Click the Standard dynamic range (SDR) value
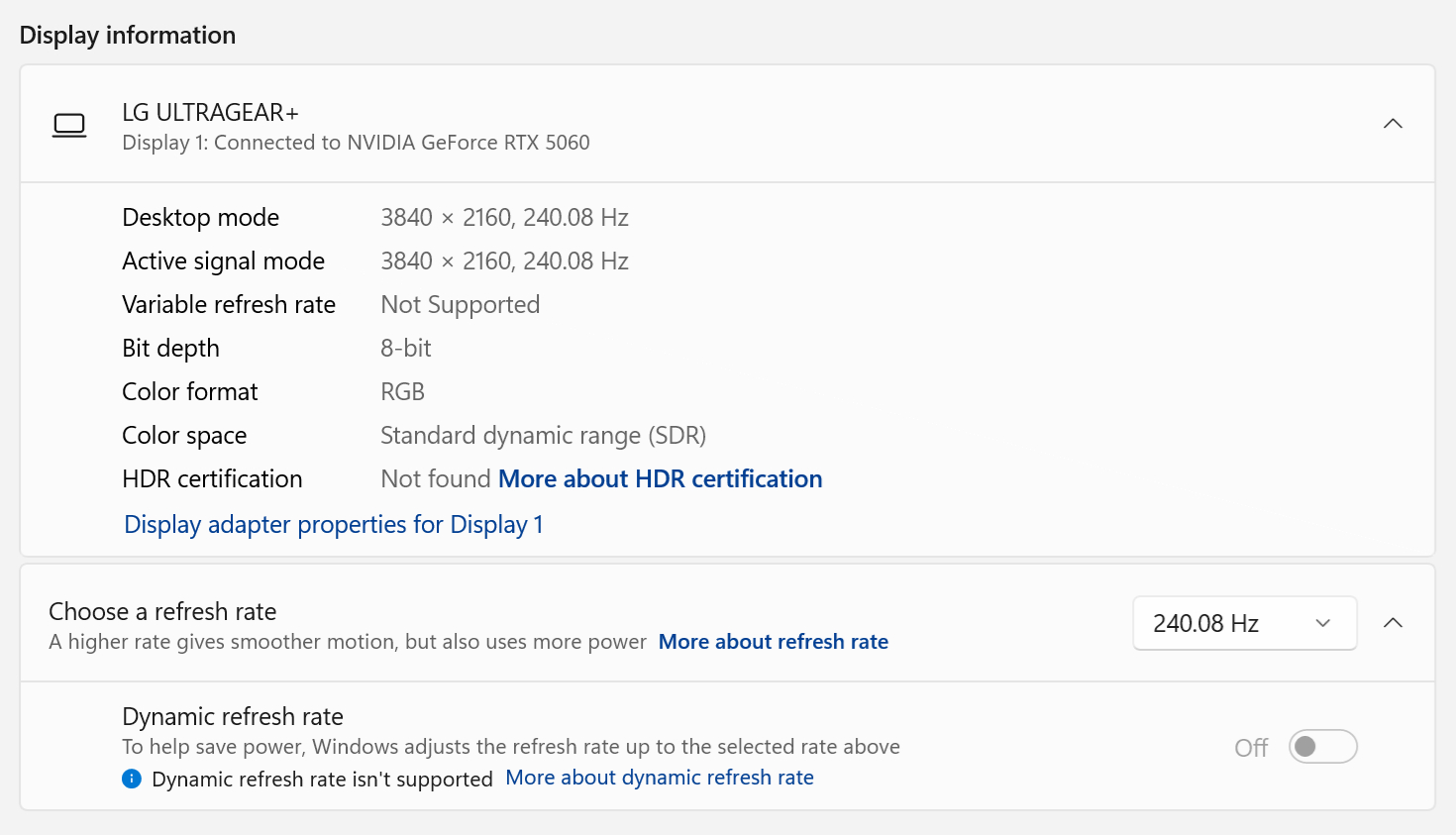The image size is (1456, 835). pyautogui.click(x=543, y=436)
